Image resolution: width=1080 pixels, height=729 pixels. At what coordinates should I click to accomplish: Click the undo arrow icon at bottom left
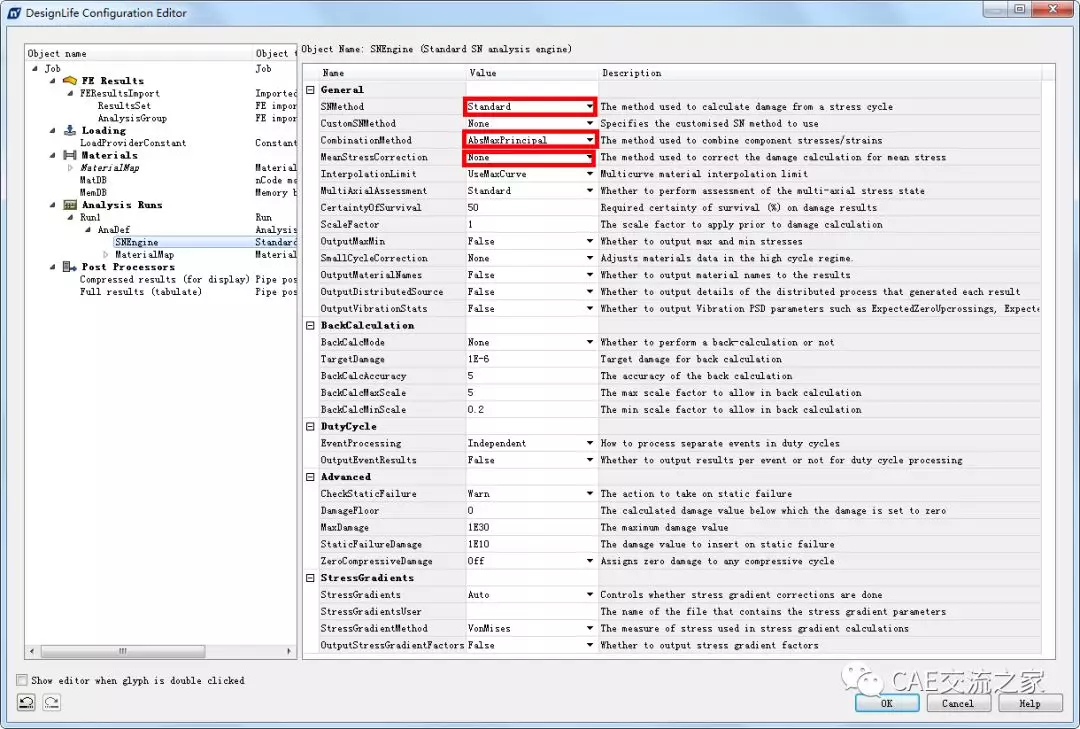point(26,702)
